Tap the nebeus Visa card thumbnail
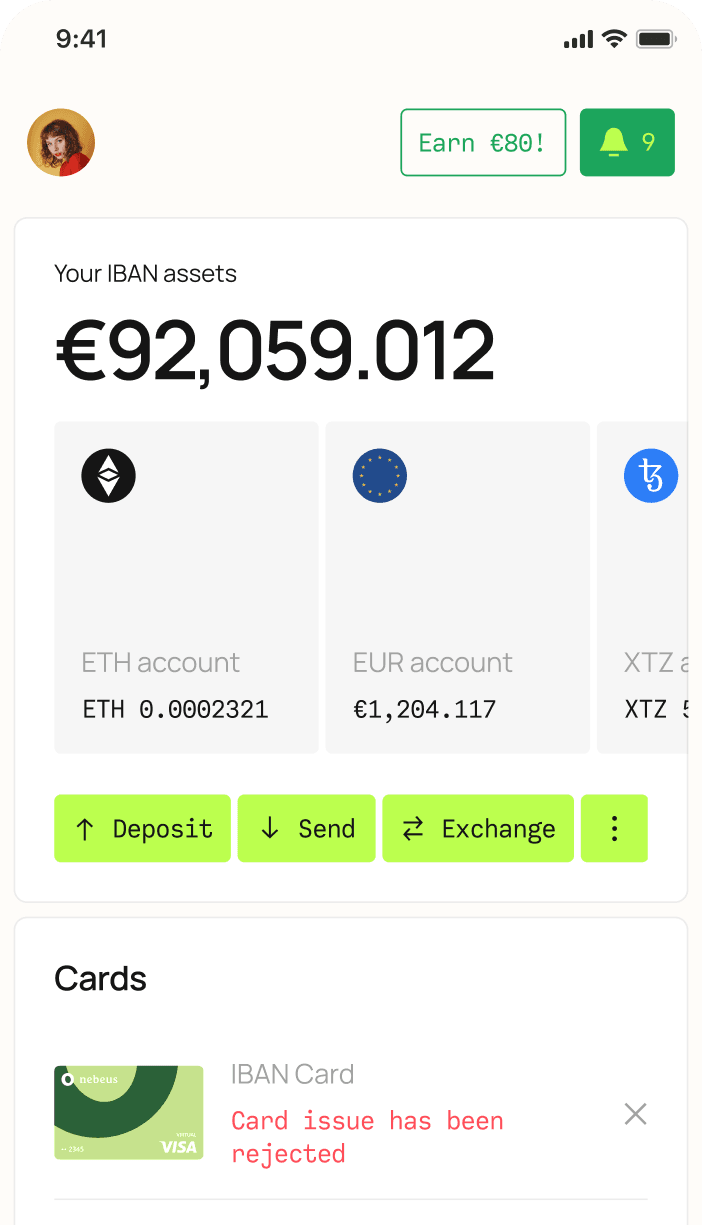This screenshot has height=1225, width=702. tap(128, 1113)
